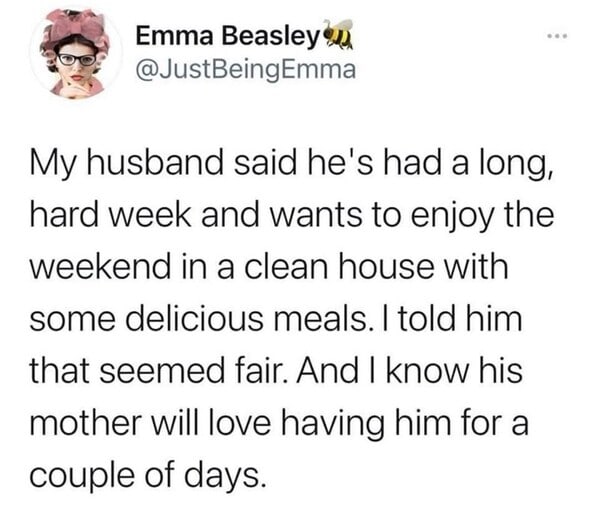Image resolution: width=599 pixels, height=510 pixels.
Task: Click the line 'hard week and wants to enjoy the'
Action: click(292, 215)
